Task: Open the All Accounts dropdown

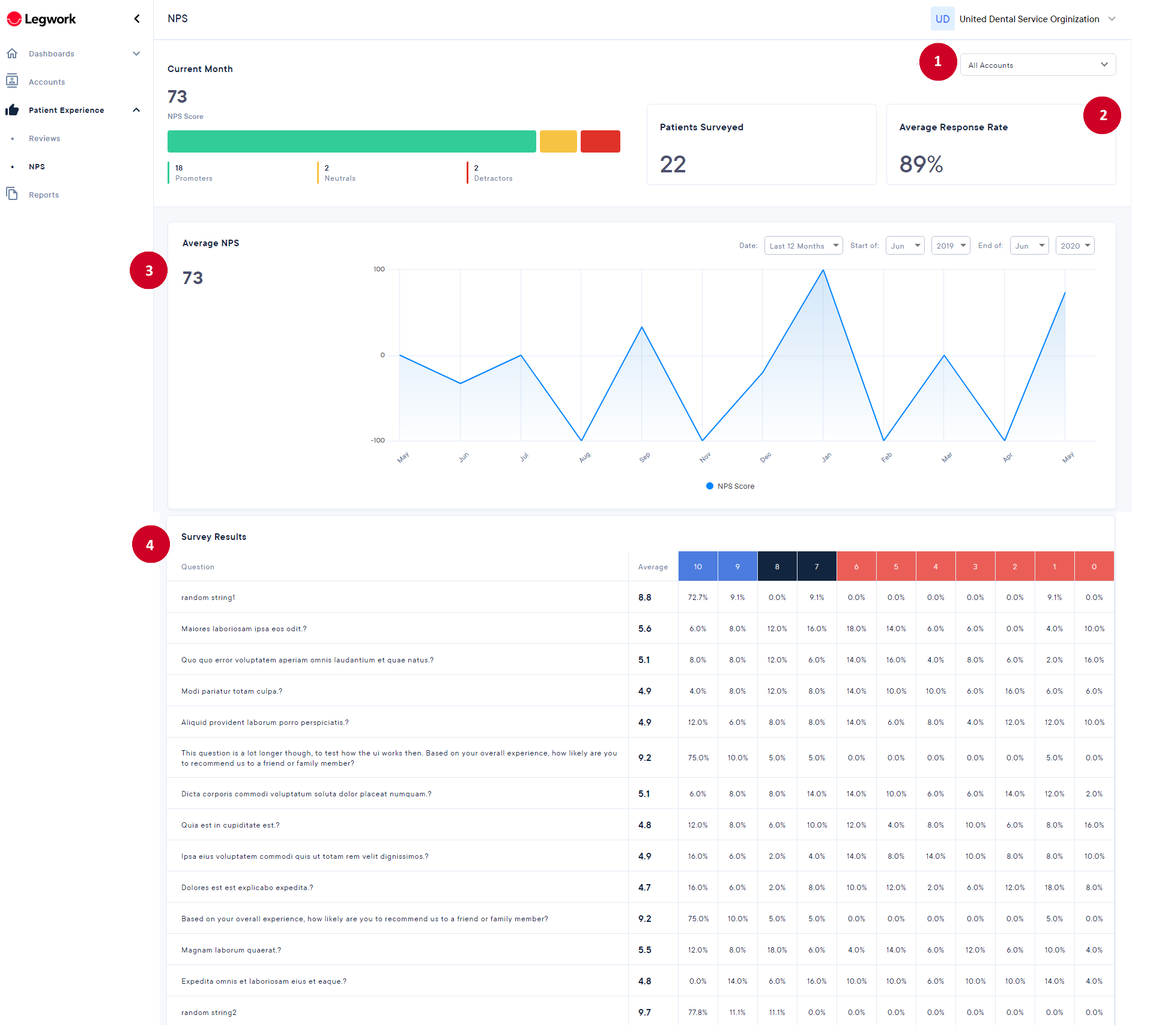Action: (1038, 65)
